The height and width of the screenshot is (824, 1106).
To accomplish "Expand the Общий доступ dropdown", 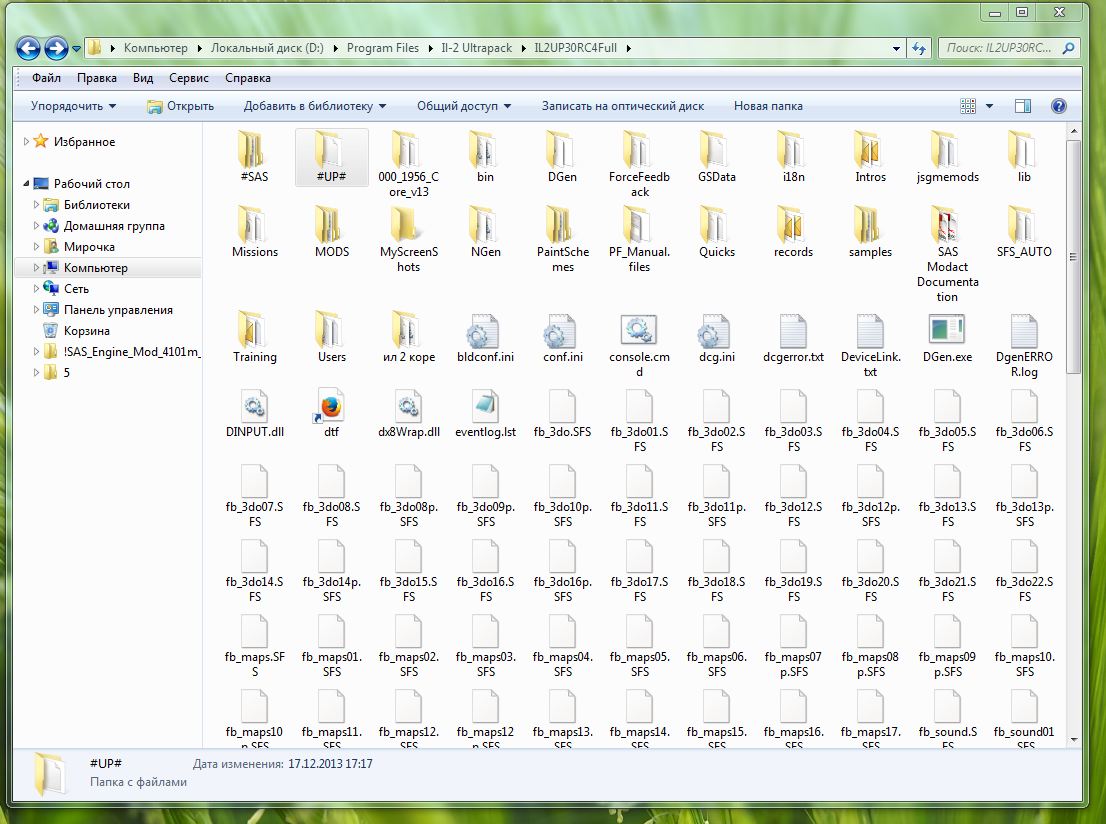I will pos(463,106).
